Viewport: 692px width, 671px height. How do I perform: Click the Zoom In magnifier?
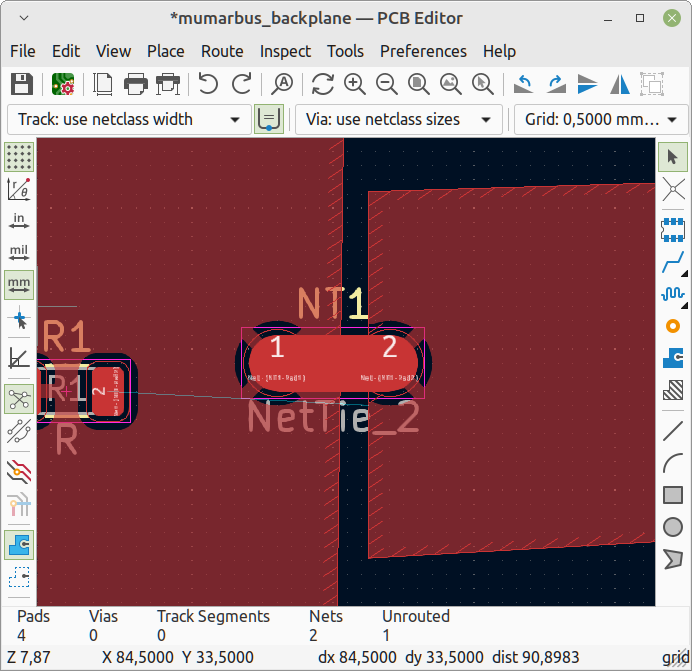pyautogui.click(x=354, y=84)
